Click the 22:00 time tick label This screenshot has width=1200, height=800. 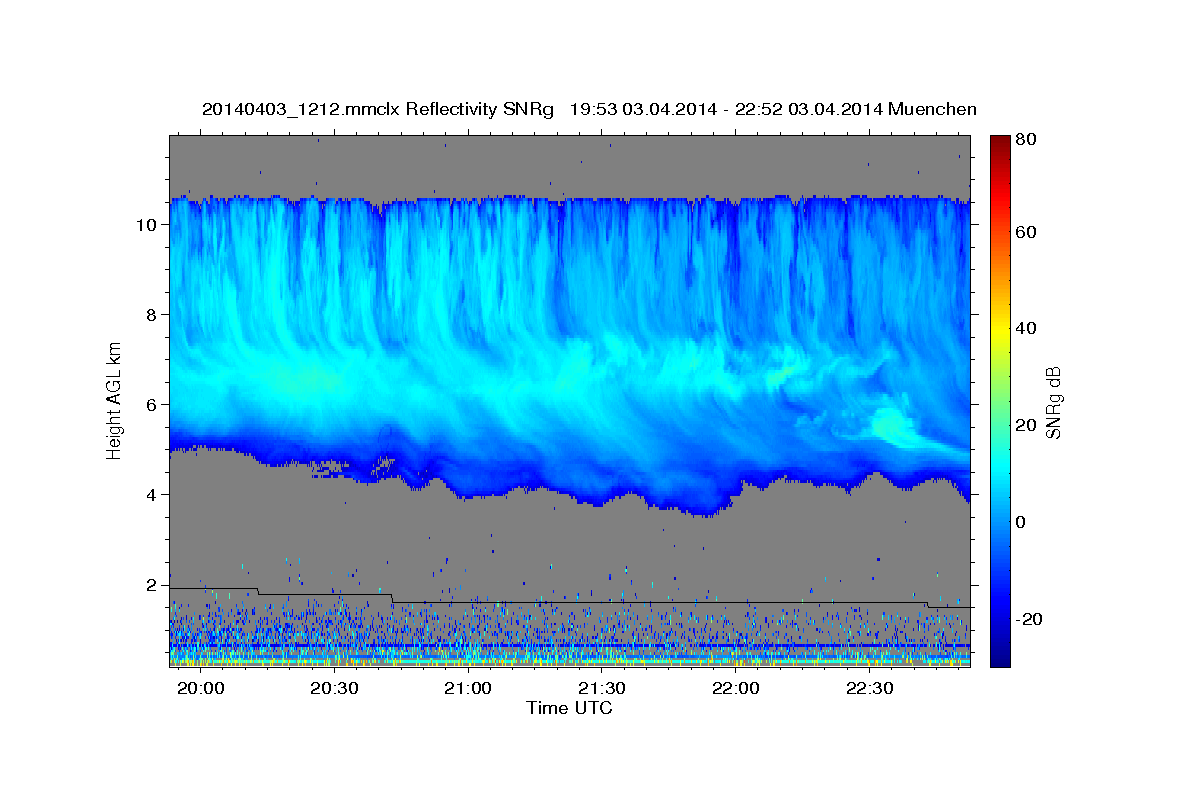point(736,689)
